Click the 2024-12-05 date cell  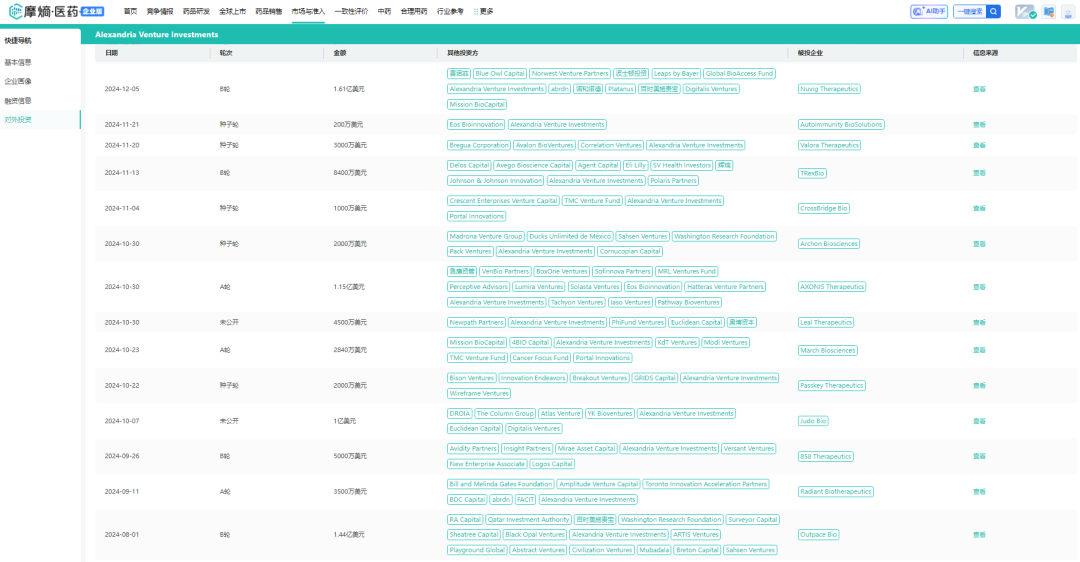point(122,89)
